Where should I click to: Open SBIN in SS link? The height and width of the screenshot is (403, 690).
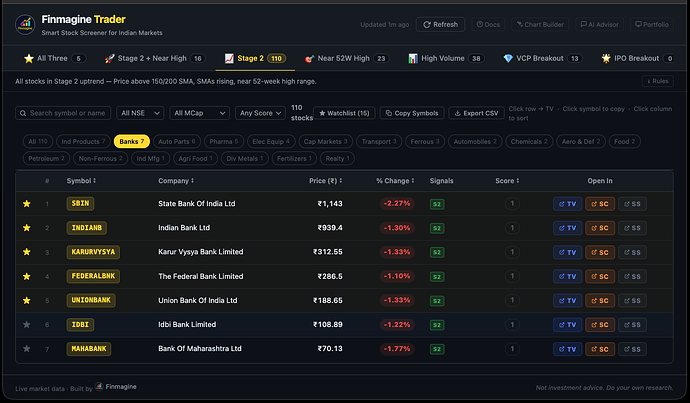tap(632, 204)
